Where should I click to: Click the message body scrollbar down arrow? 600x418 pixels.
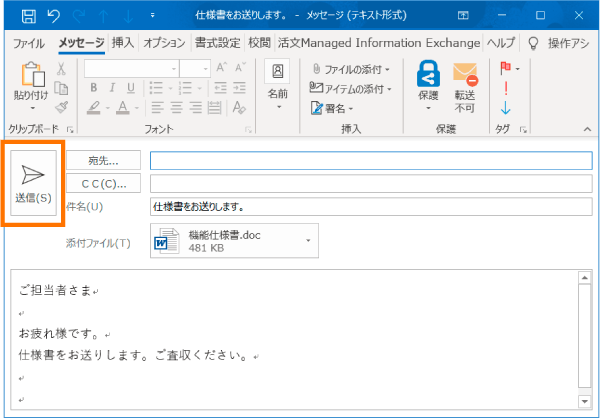pyautogui.click(x=584, y=401)
